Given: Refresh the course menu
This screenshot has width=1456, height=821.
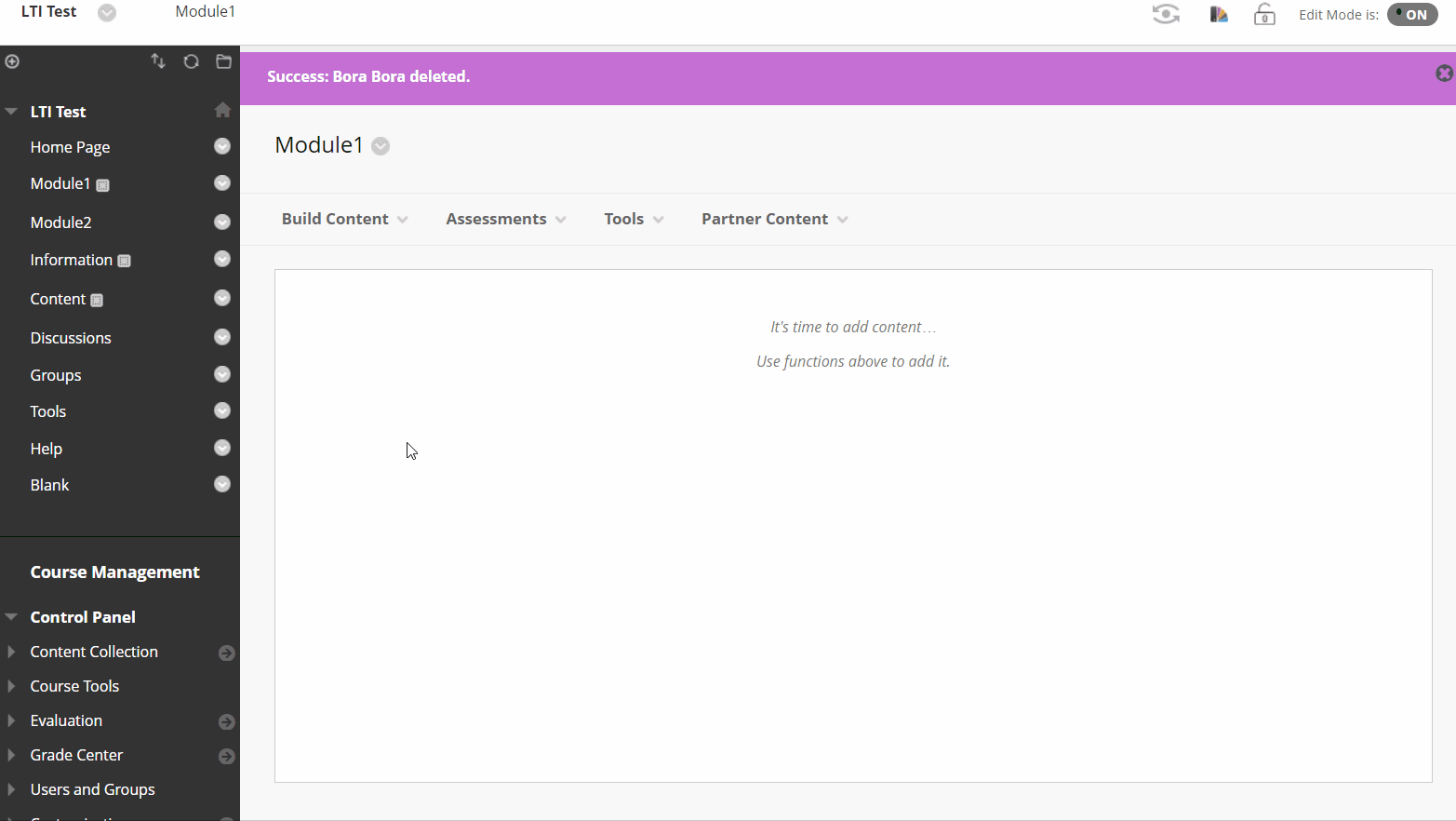Looking at the screenshot, I should click(x=191, y=61).
